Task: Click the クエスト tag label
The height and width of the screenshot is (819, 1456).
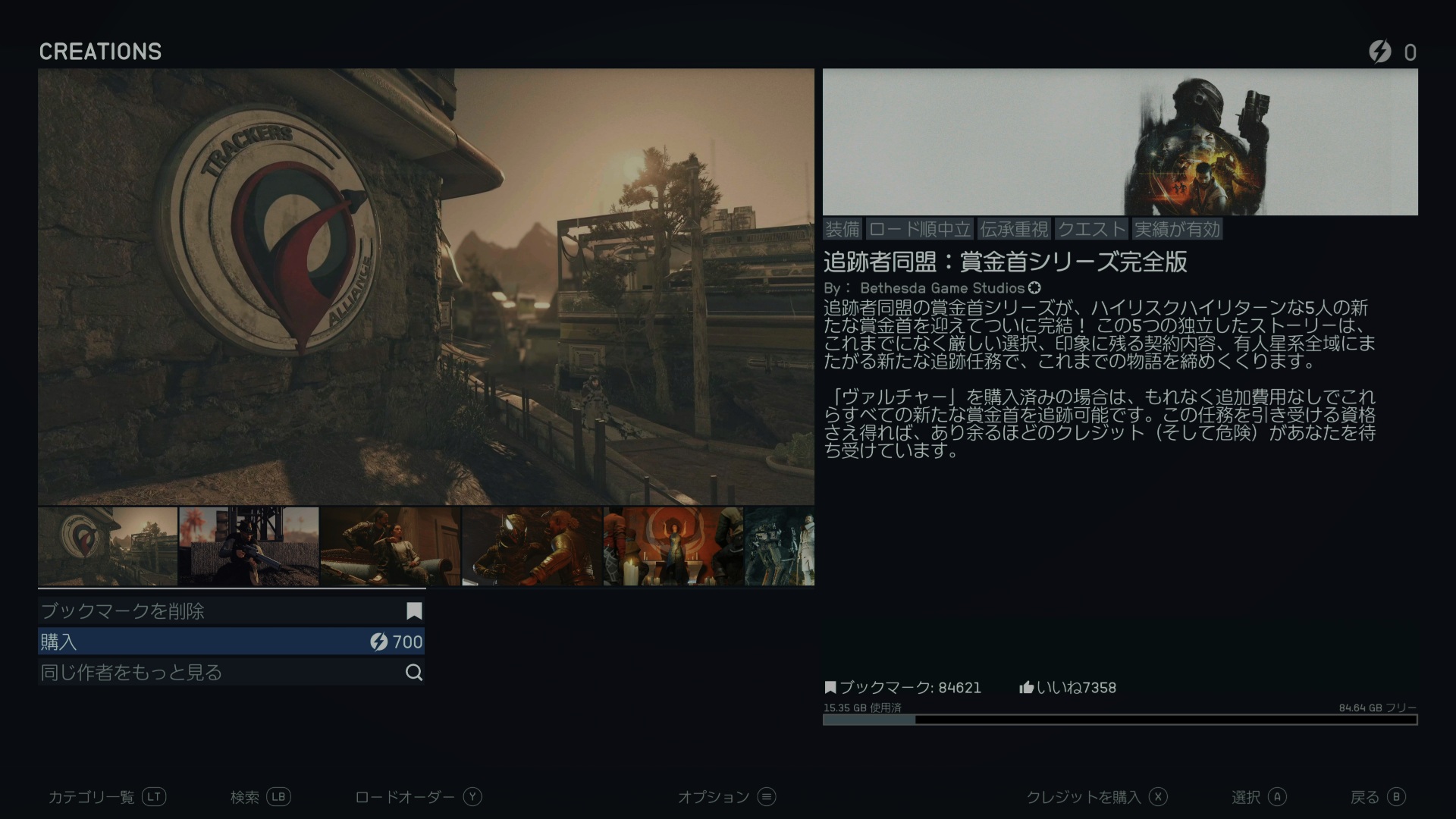Action: (1091, 229)
